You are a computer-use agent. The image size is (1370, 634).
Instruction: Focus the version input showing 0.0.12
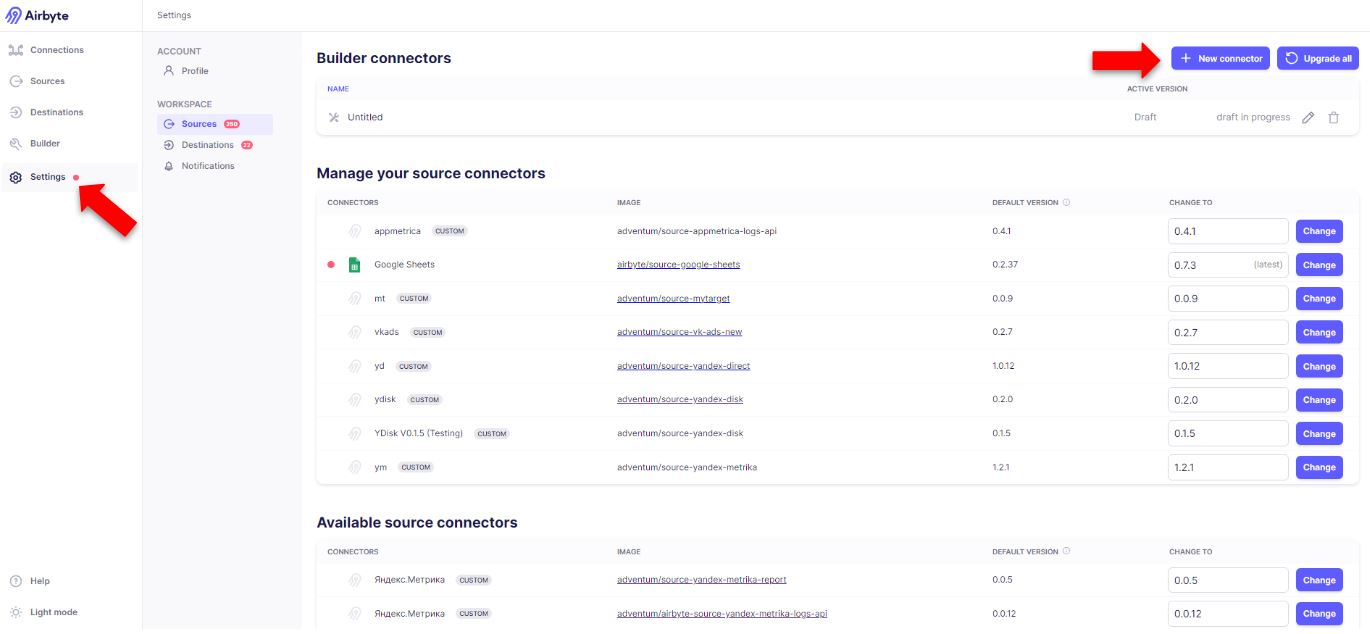point(1228,614)
